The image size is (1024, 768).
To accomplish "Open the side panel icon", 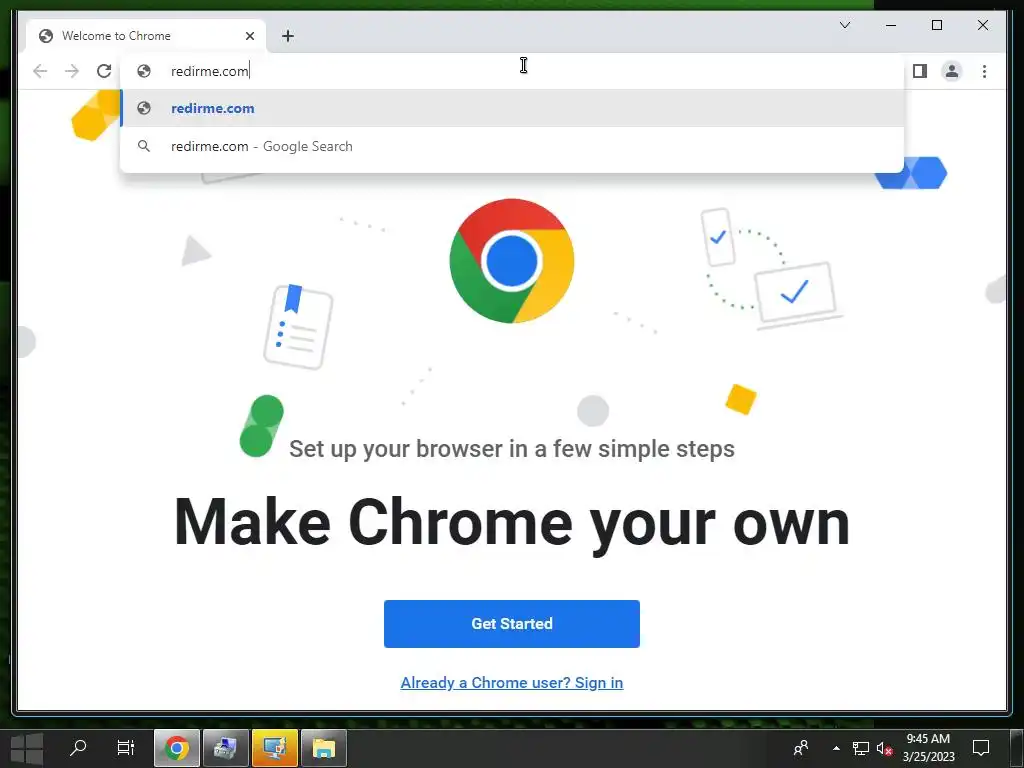I will (x=920, y=71).
